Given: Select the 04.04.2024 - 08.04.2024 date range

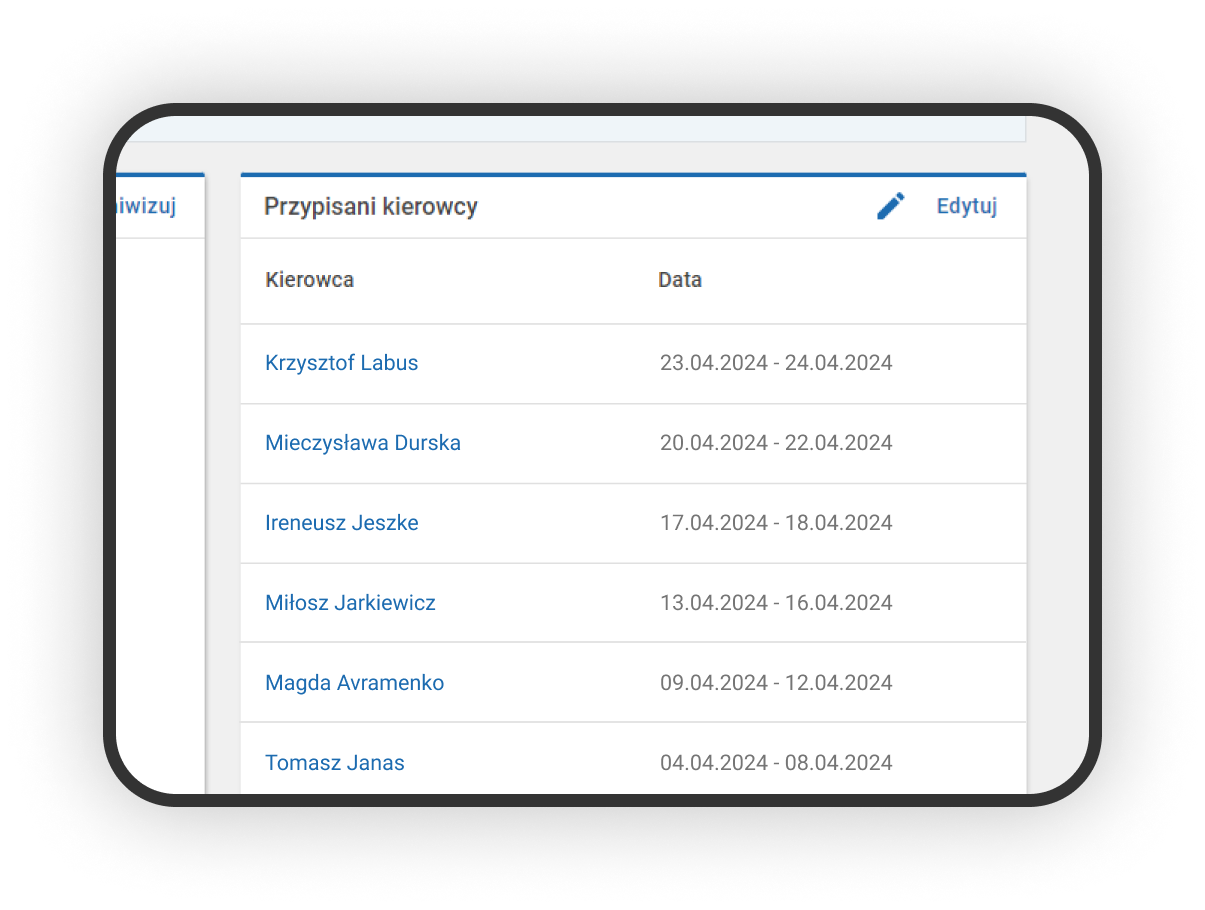Looking at the screenshot, I should [776, 763].
